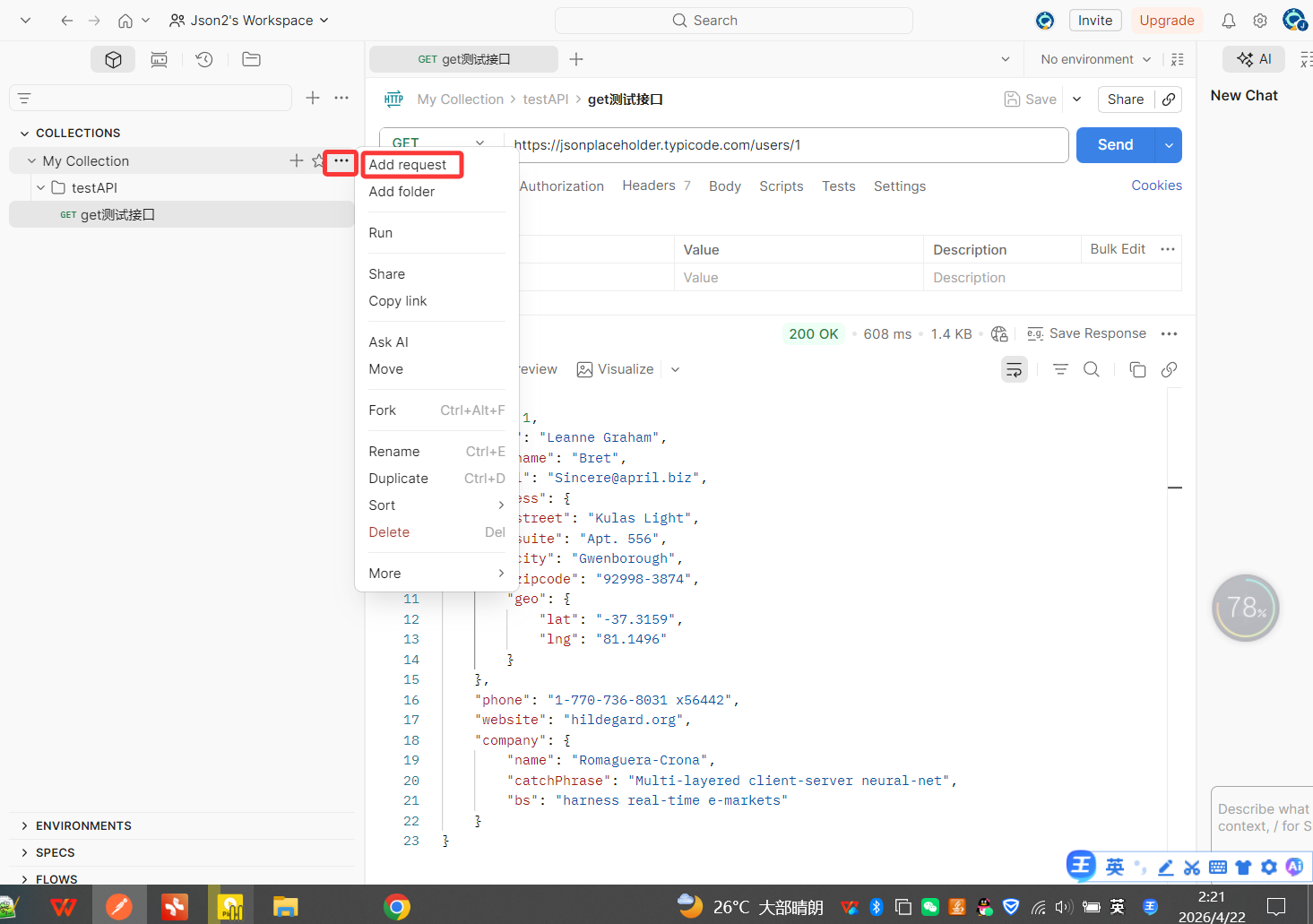The image size is (1313, 924).
Task: Switch to the Scripts tab
Action: (782, 186)
